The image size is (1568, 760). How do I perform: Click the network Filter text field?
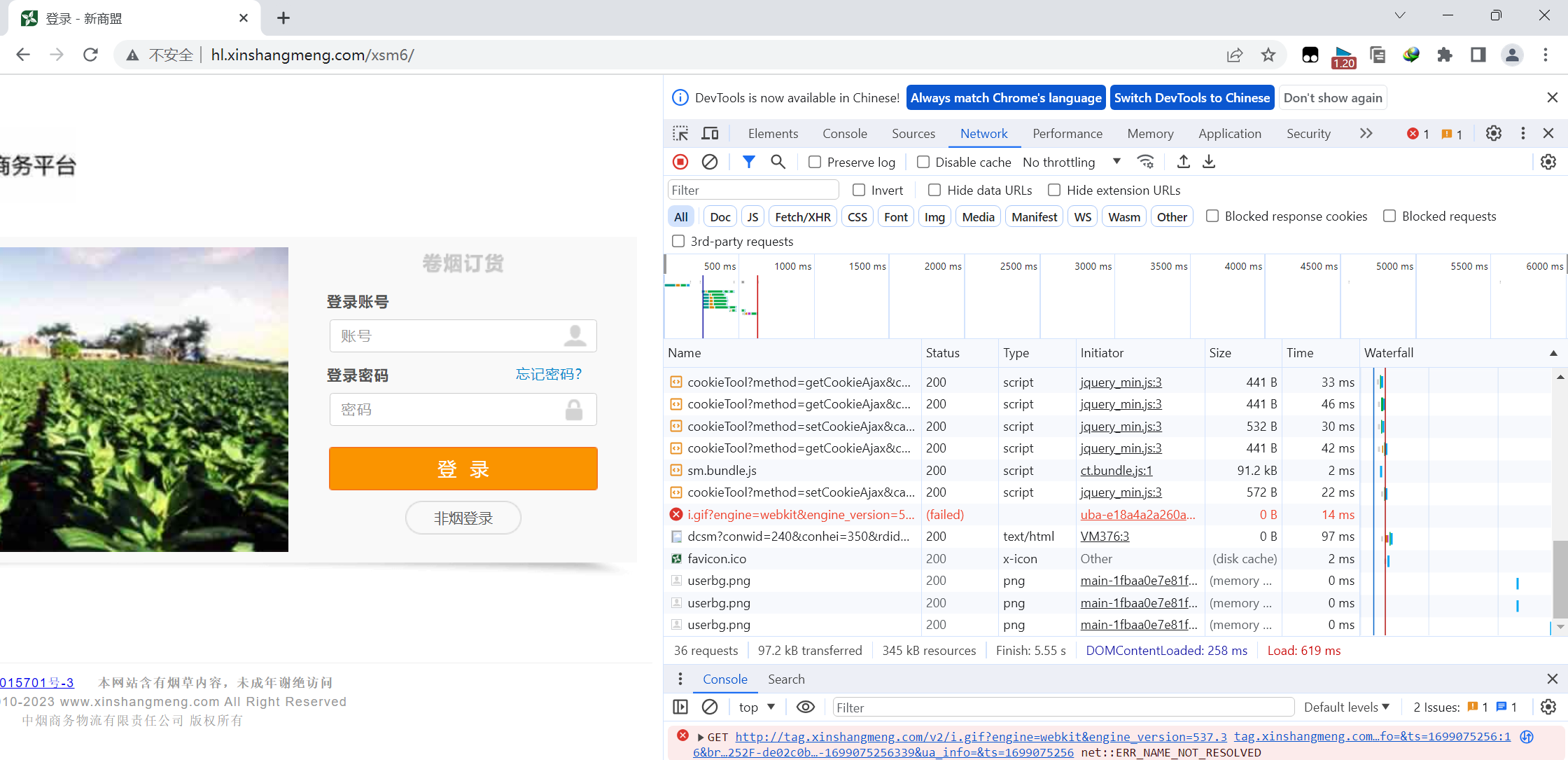[752, 190]
